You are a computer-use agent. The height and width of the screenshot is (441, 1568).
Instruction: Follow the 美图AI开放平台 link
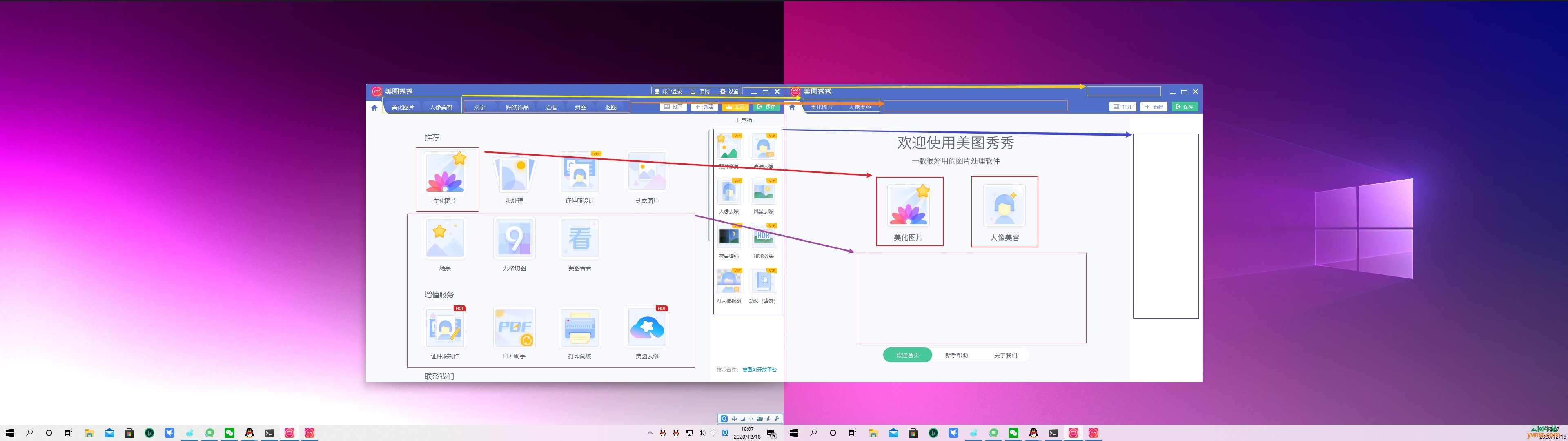(x=759, y=370)
